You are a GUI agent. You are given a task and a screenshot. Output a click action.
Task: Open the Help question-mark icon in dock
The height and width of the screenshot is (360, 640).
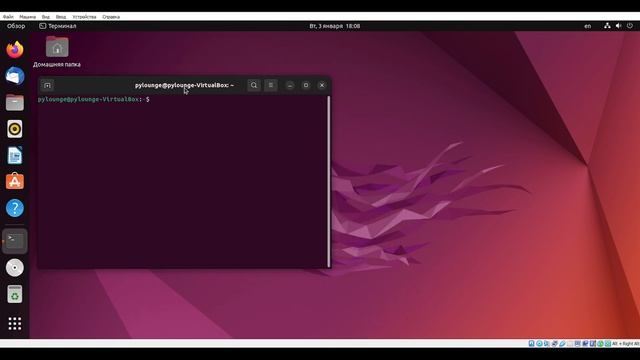pos(15,208)
